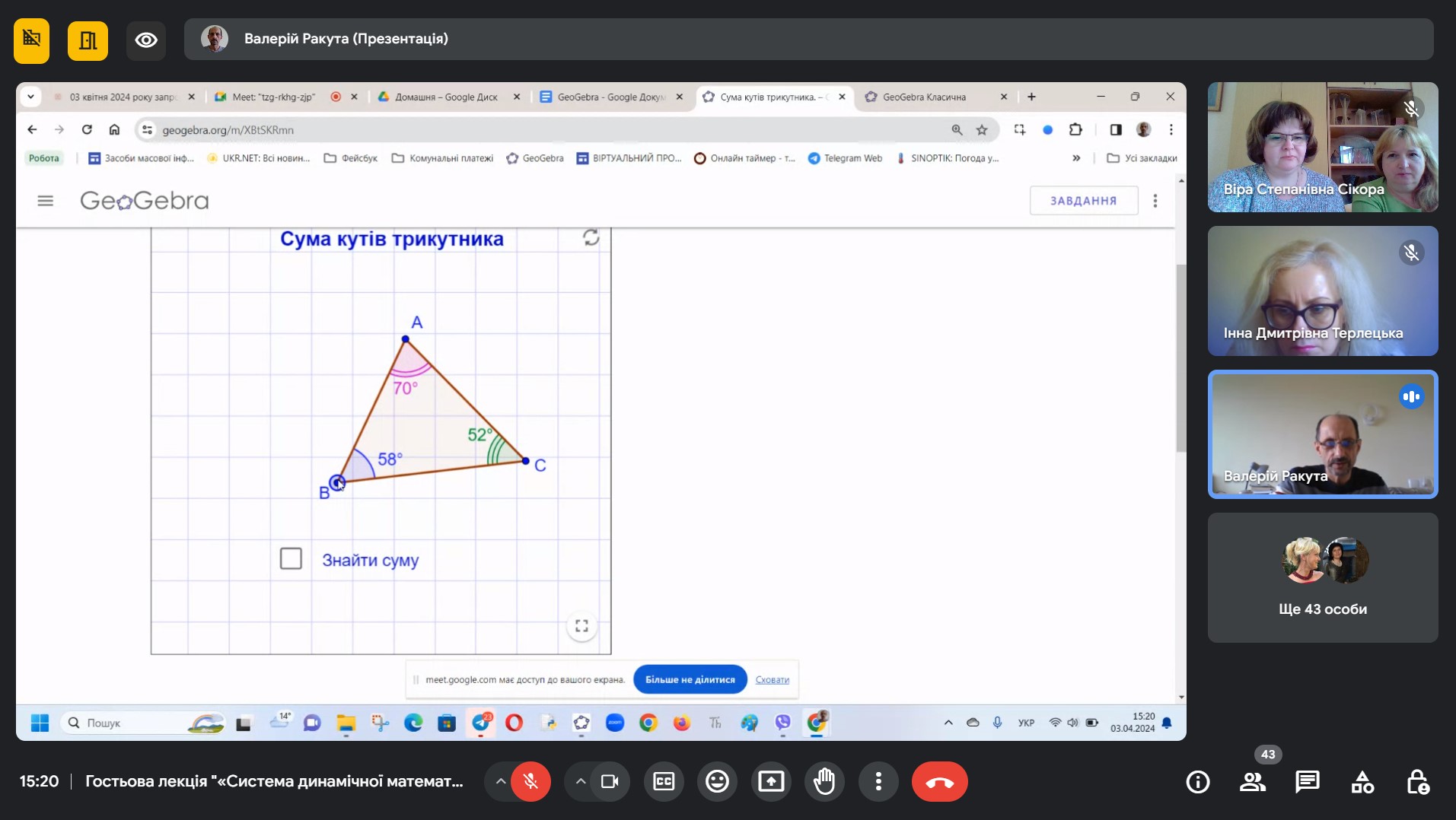1456x820 pixels.
Task: Unmute microphone with red mic button
Action: click(530, 781)
